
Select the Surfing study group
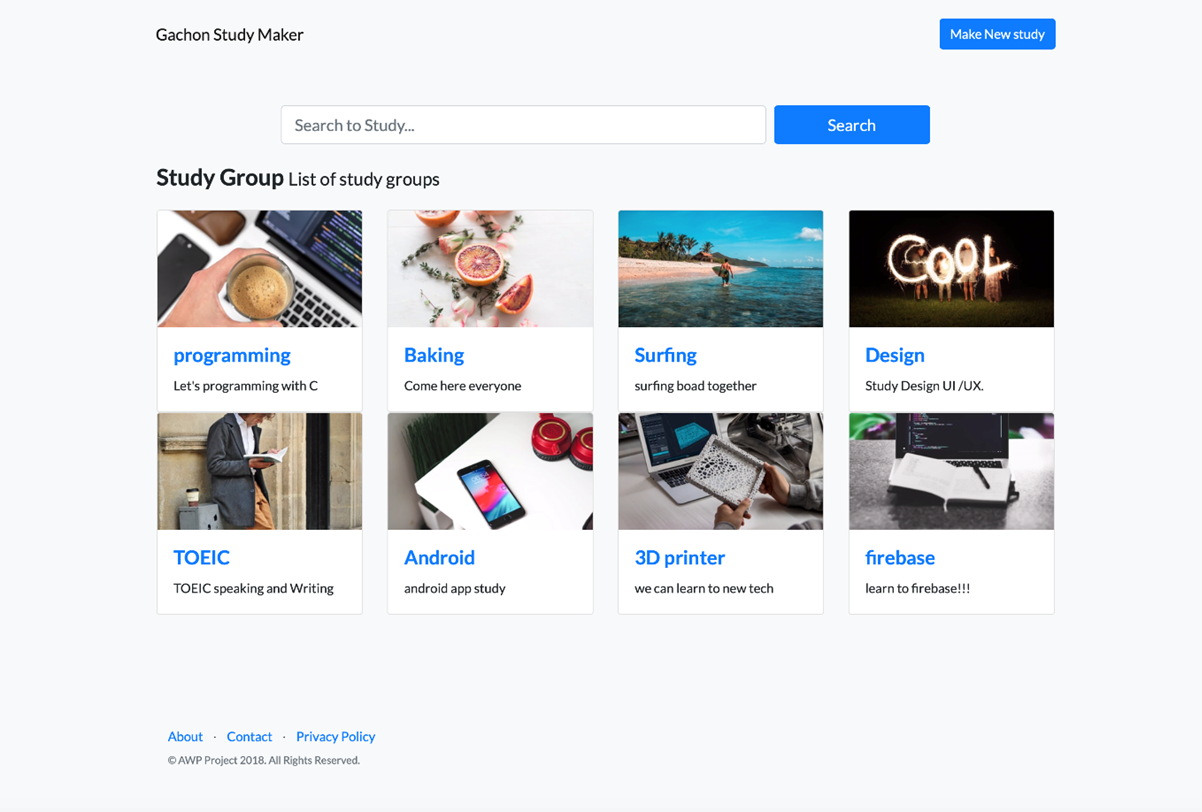tap(666, 355)
